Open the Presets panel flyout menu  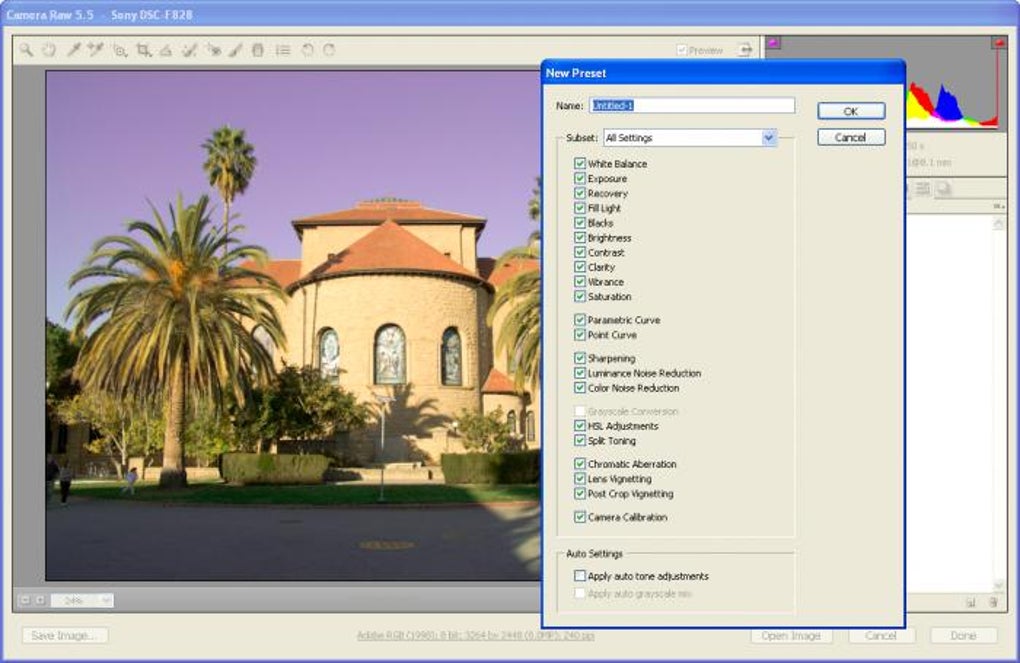(999, 206)
